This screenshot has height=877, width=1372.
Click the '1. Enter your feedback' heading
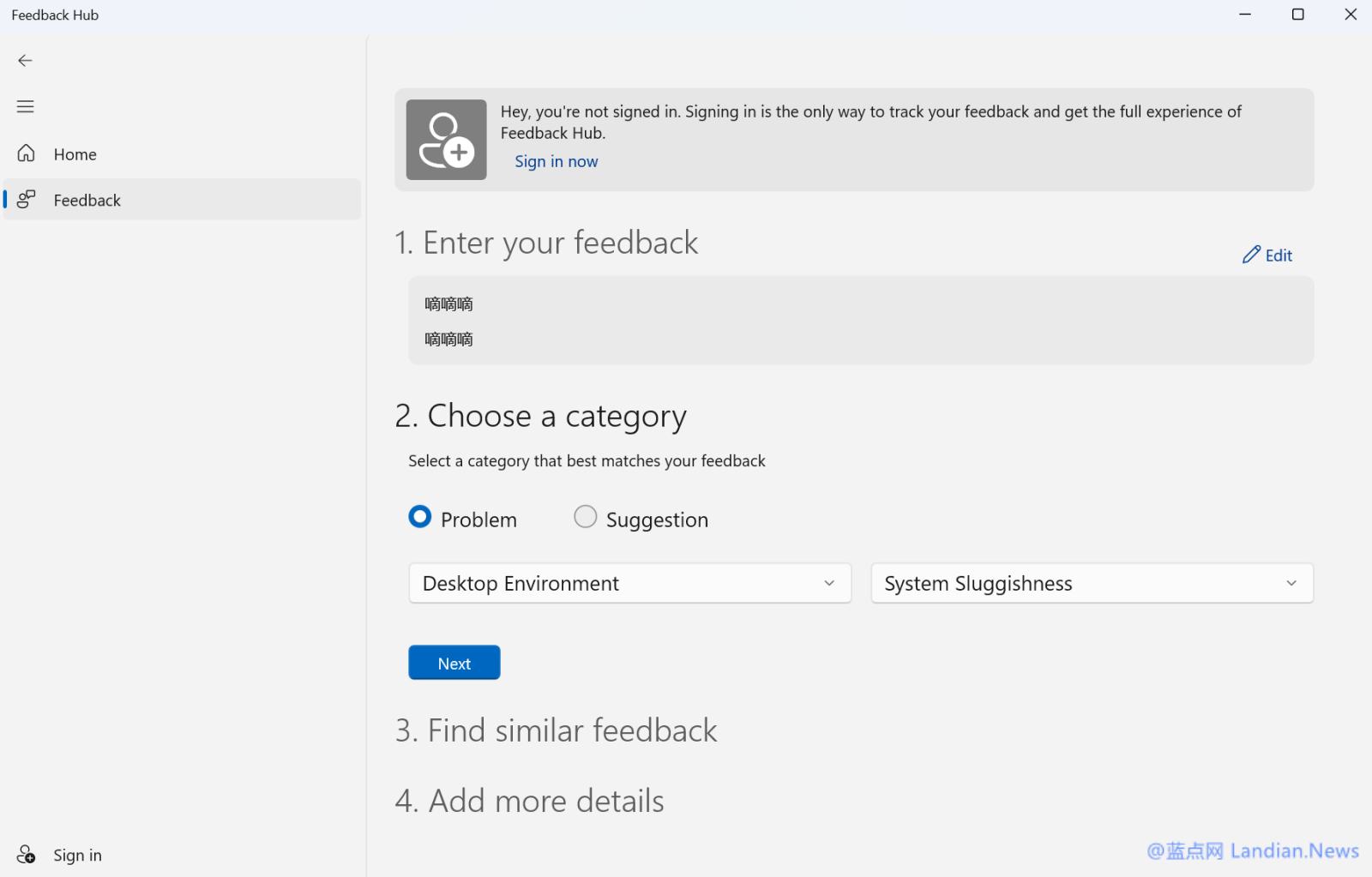tap(546, 243)
